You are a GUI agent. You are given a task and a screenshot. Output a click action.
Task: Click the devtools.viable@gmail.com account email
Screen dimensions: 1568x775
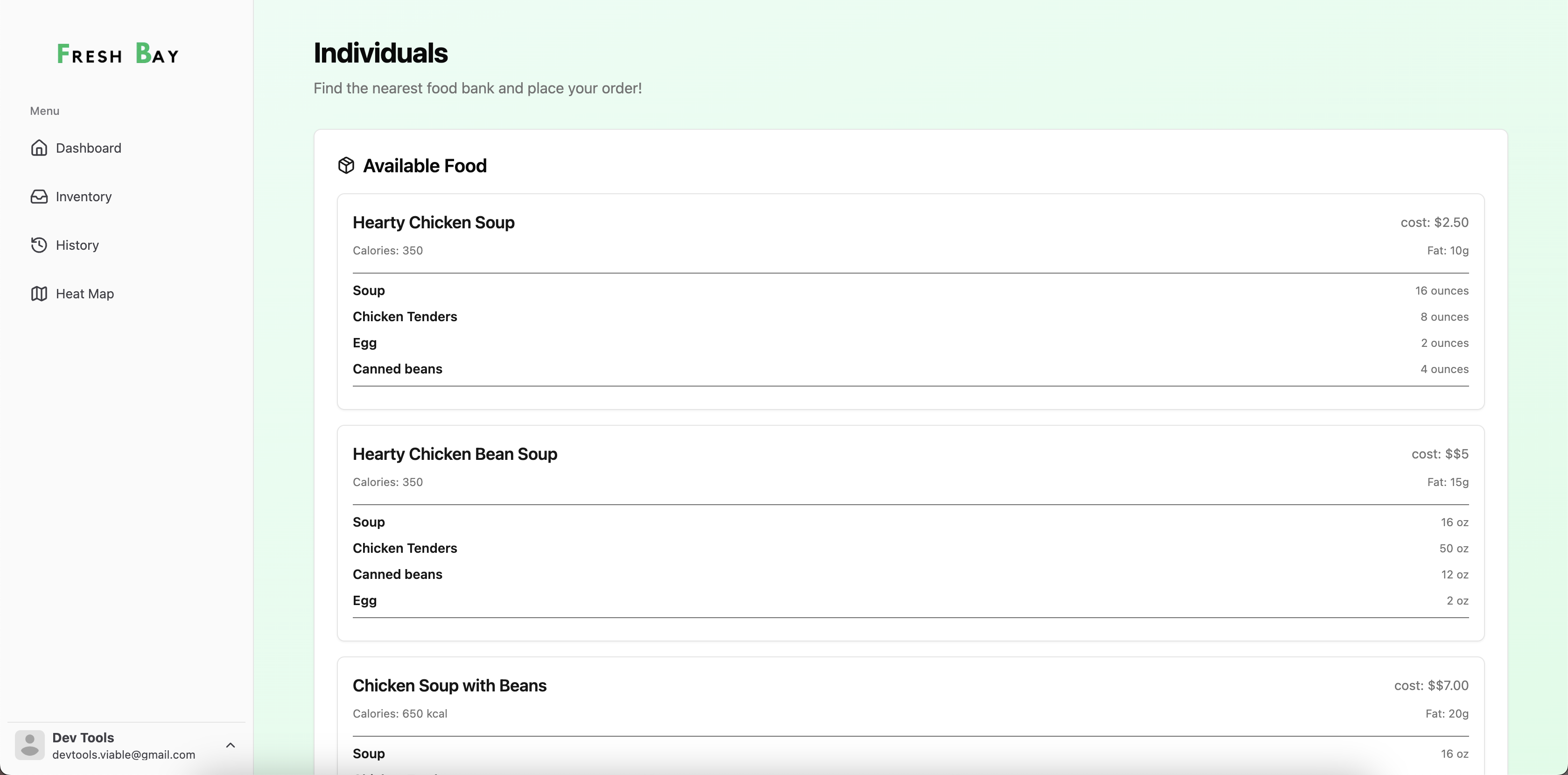(x=124, y=754)
